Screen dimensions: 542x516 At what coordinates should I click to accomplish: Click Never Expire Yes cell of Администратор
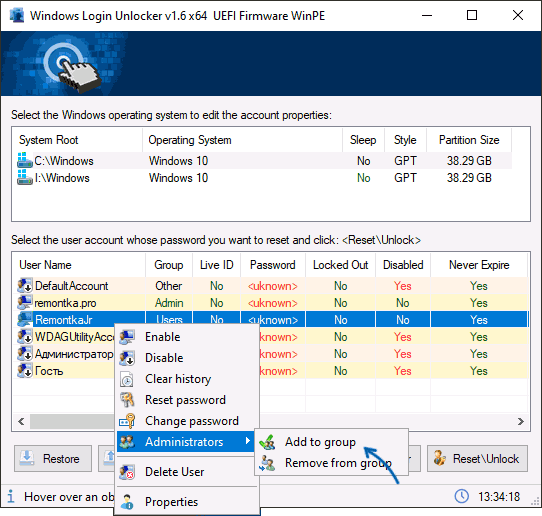tap(479, 354)
